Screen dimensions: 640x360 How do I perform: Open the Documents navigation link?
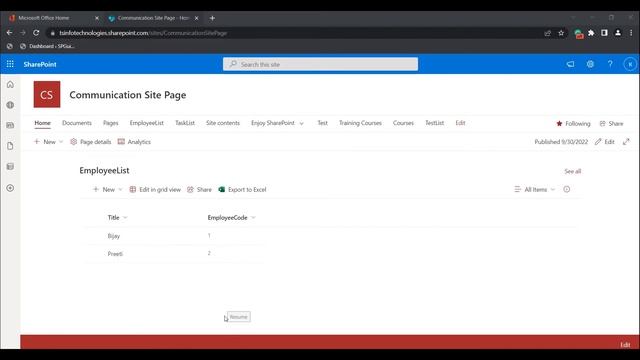tap(77, 123)
